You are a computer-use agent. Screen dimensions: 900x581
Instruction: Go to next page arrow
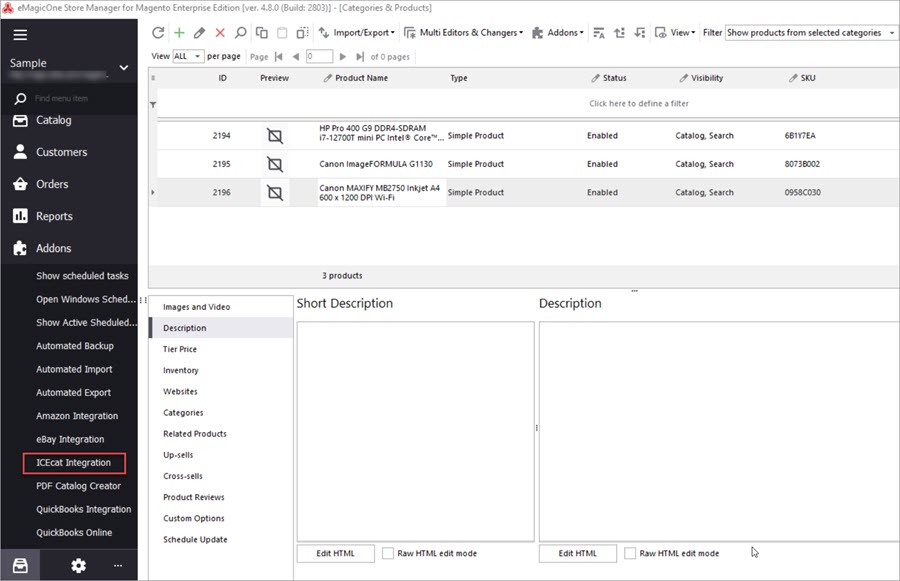coord(343,56)
